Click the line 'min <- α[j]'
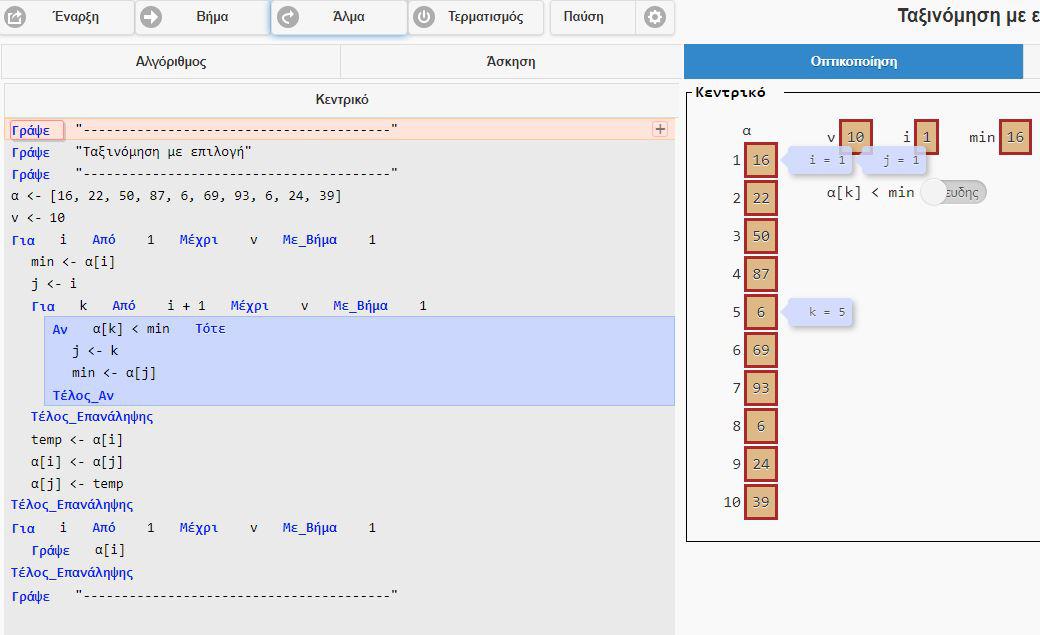The width and height of the screenshot is (1040, 635). pos(114,373)
